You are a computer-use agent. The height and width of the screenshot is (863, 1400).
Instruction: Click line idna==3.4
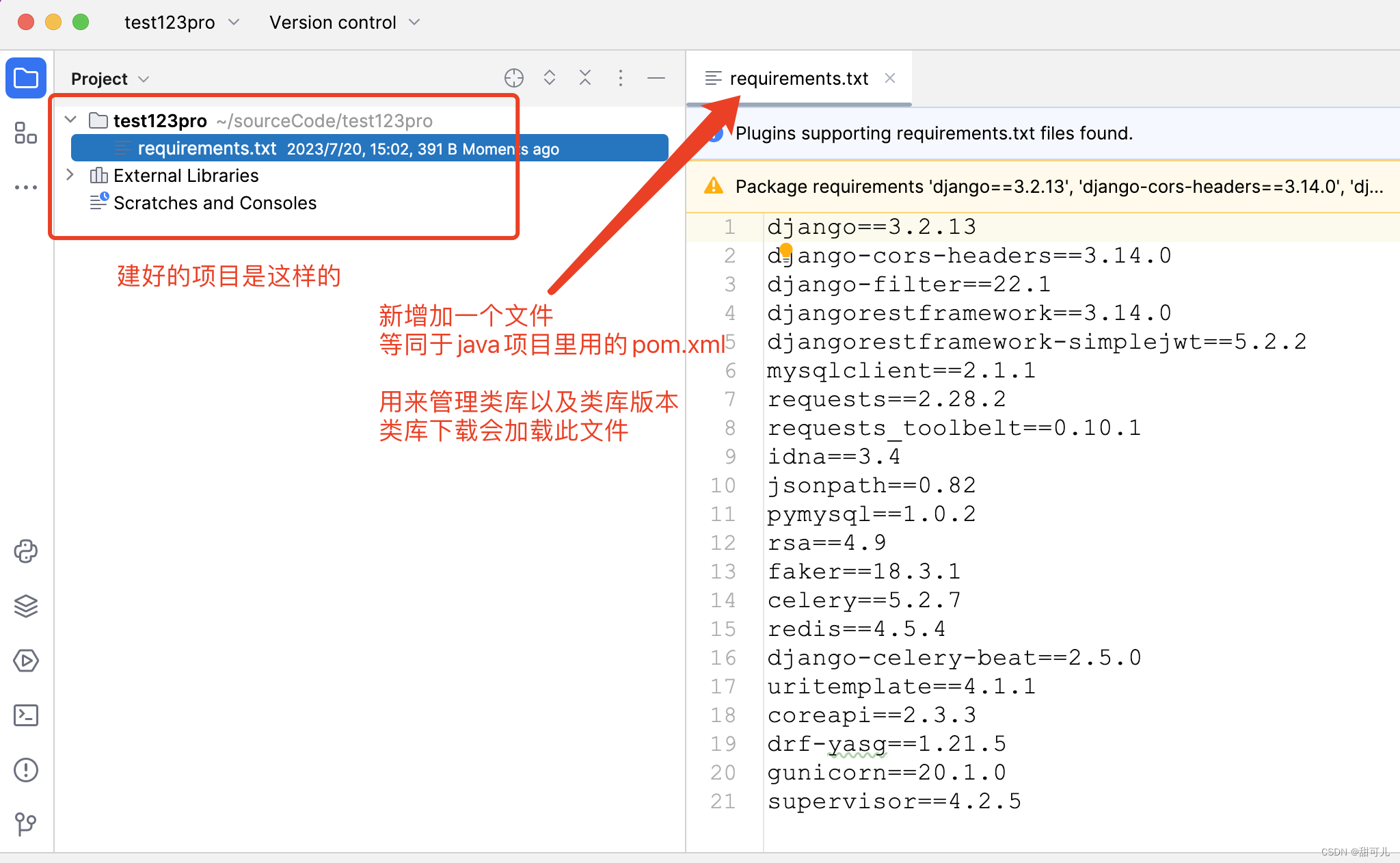833,456
